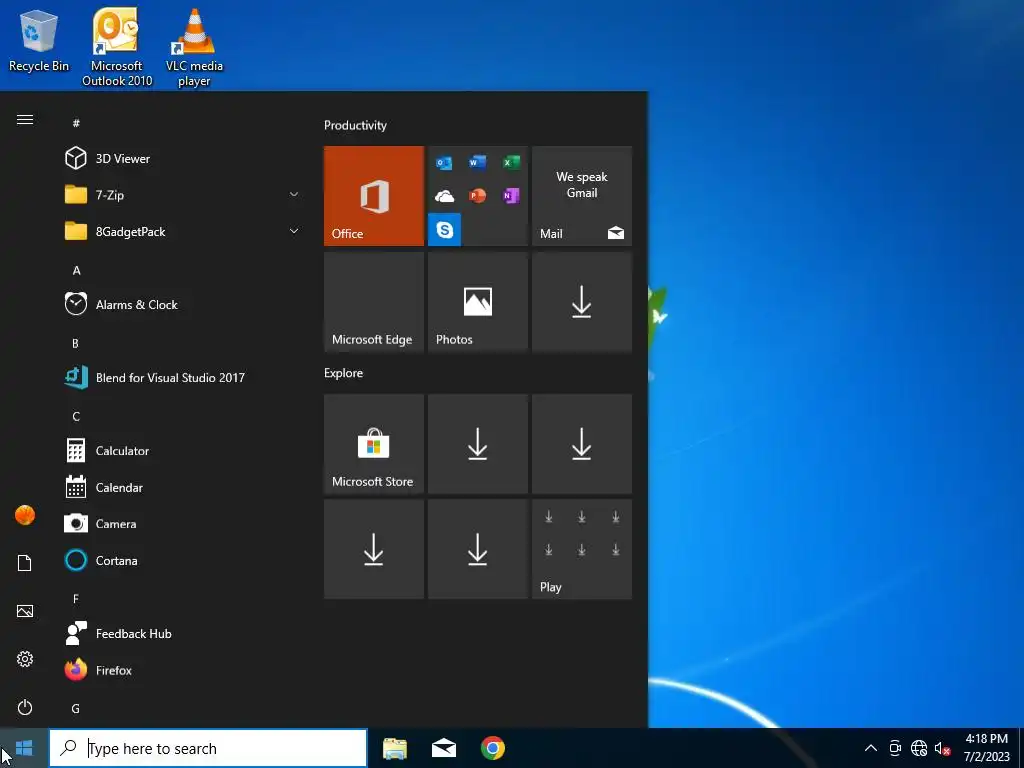Viewport: 1024px width, 768px height.
Task: Open Settings gear in Start sidebar
Action: (x=25, y=659)
